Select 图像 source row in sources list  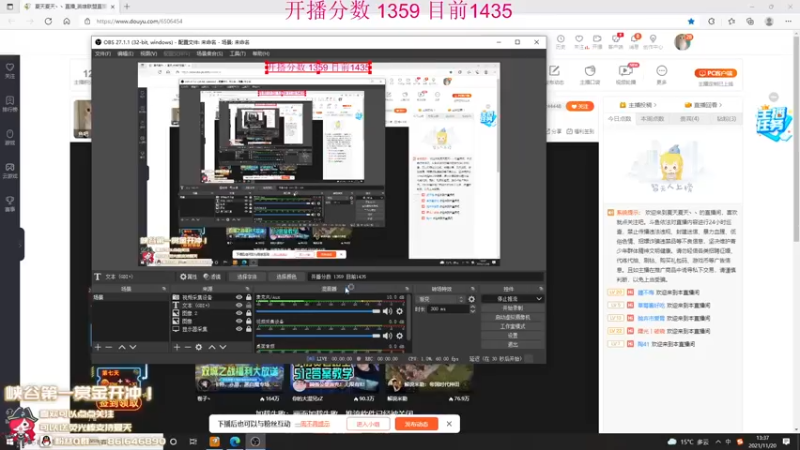pyautogui.click(x=212, y=321)
